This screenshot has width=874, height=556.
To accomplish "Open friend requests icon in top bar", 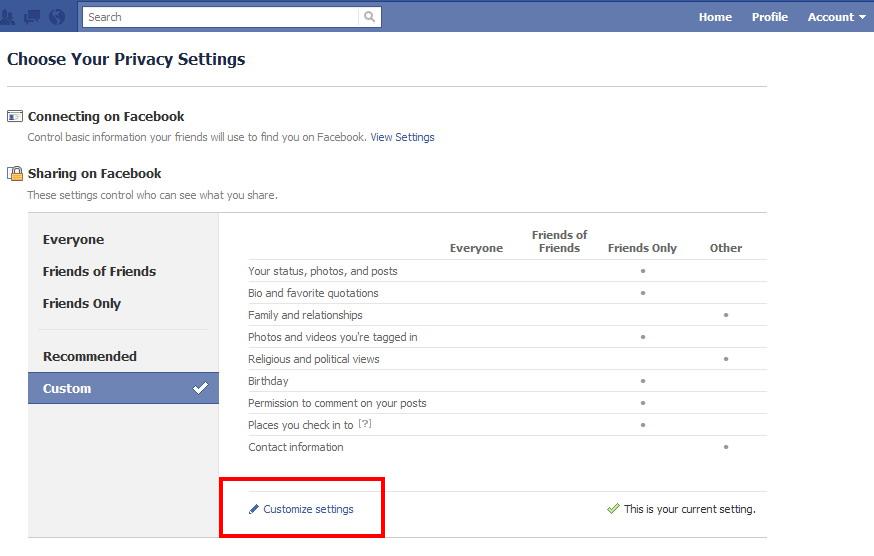I will click(x=8, y=17).
